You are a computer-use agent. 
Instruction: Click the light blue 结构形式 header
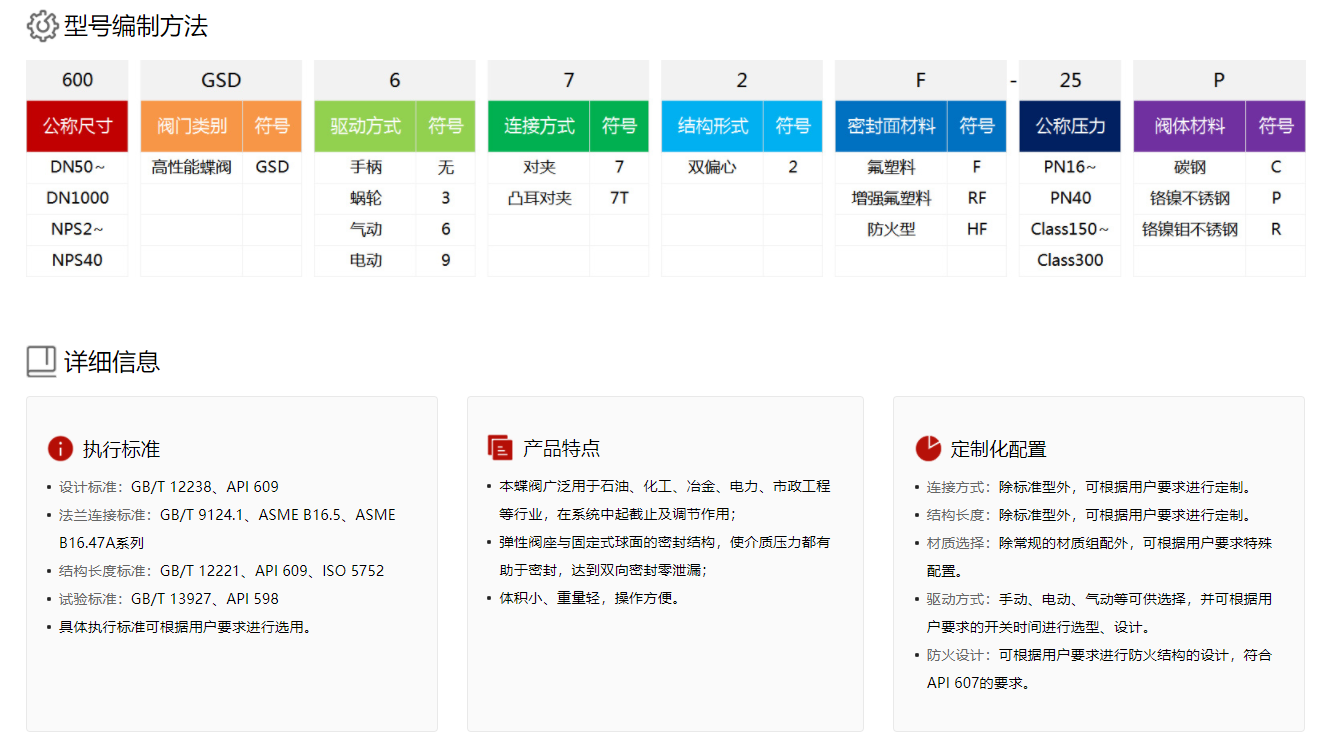(x=712, y=126)
